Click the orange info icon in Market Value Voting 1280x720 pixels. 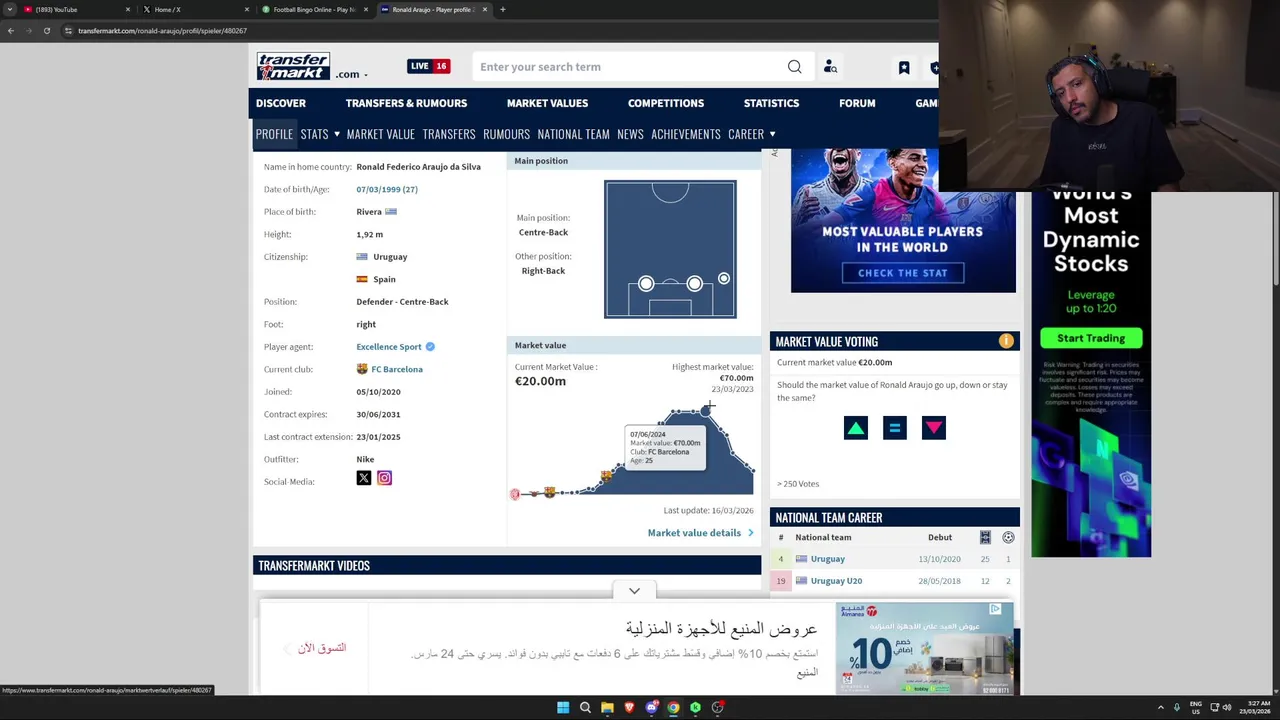point(1006,341)
